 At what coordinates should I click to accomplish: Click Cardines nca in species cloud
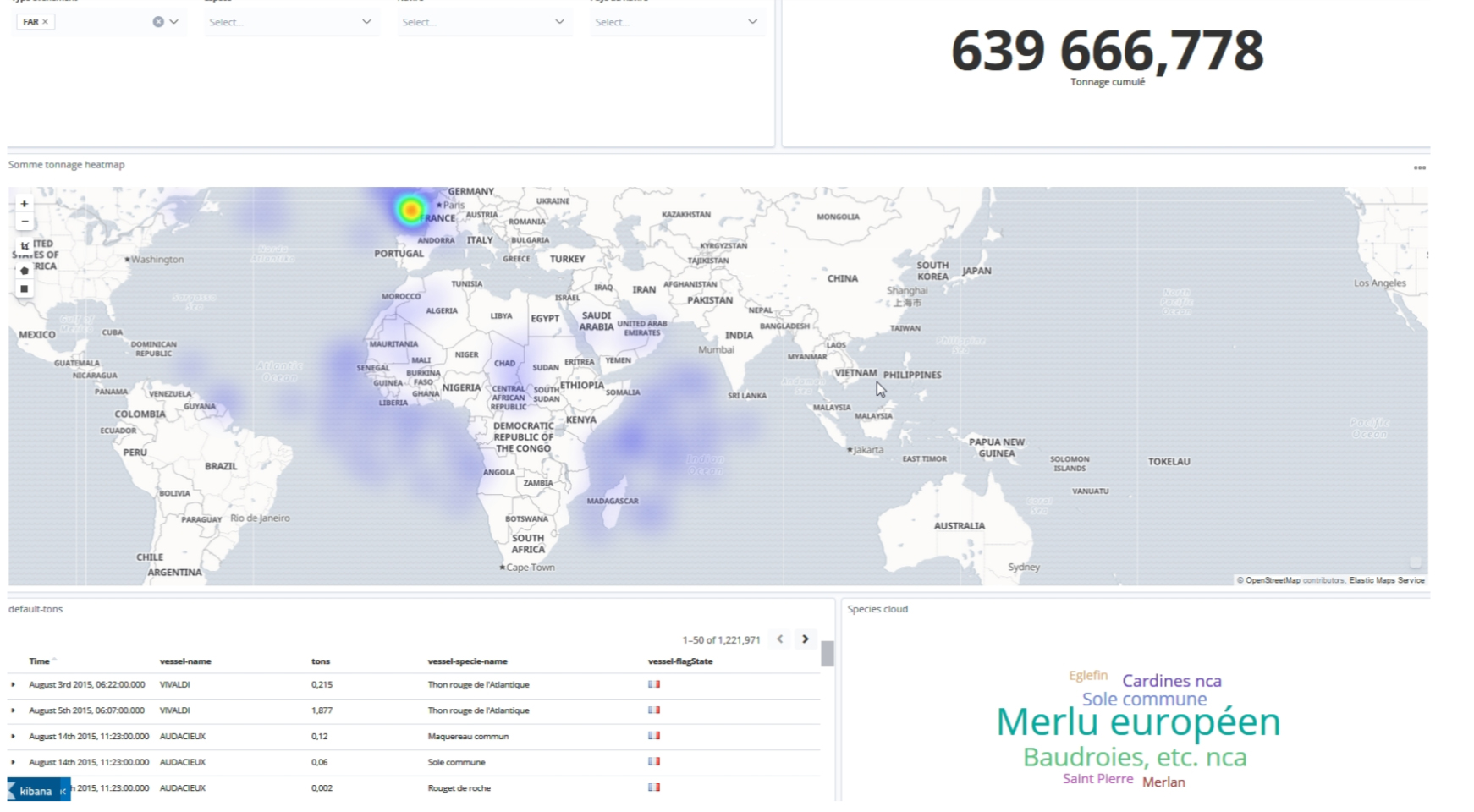[1172, 681]
